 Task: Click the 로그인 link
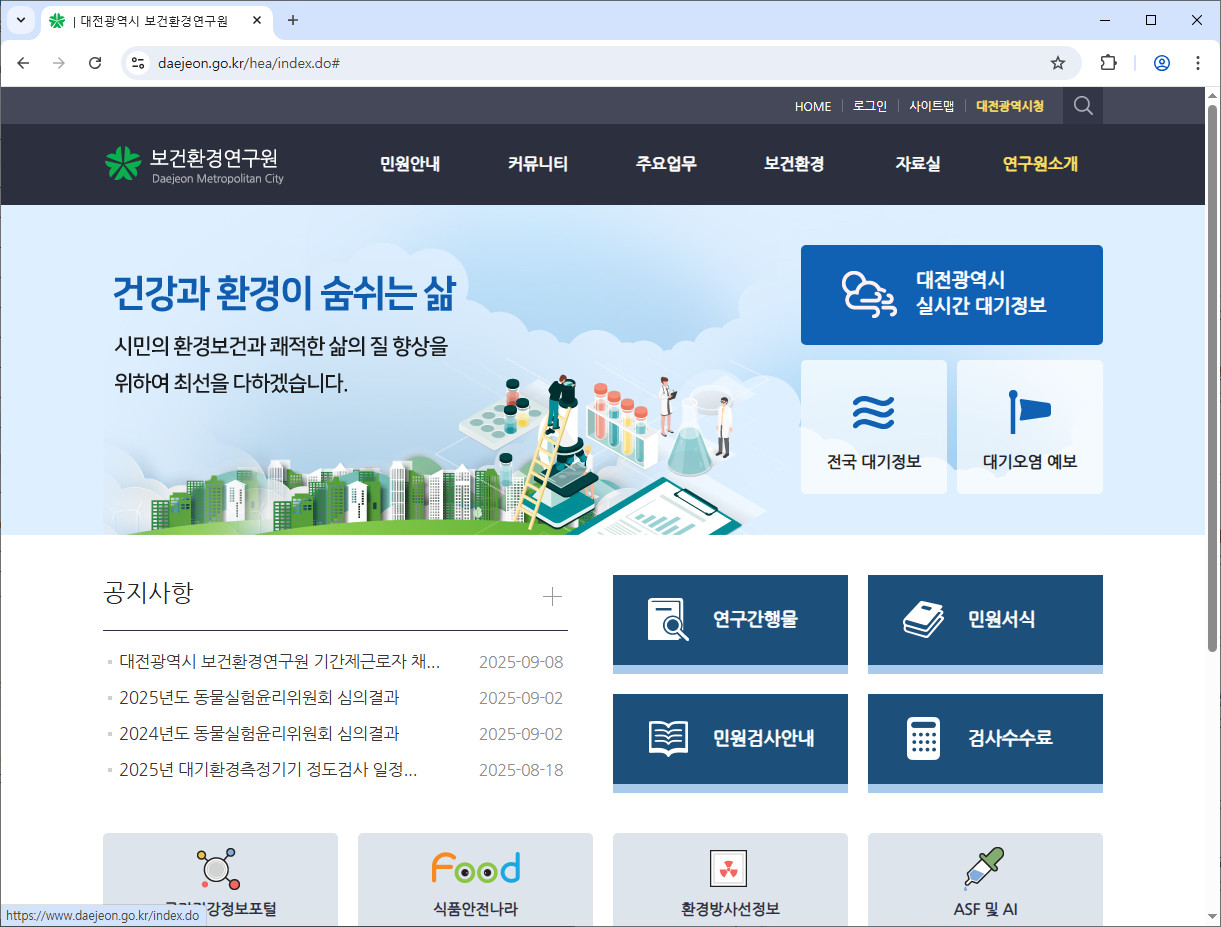869,105
